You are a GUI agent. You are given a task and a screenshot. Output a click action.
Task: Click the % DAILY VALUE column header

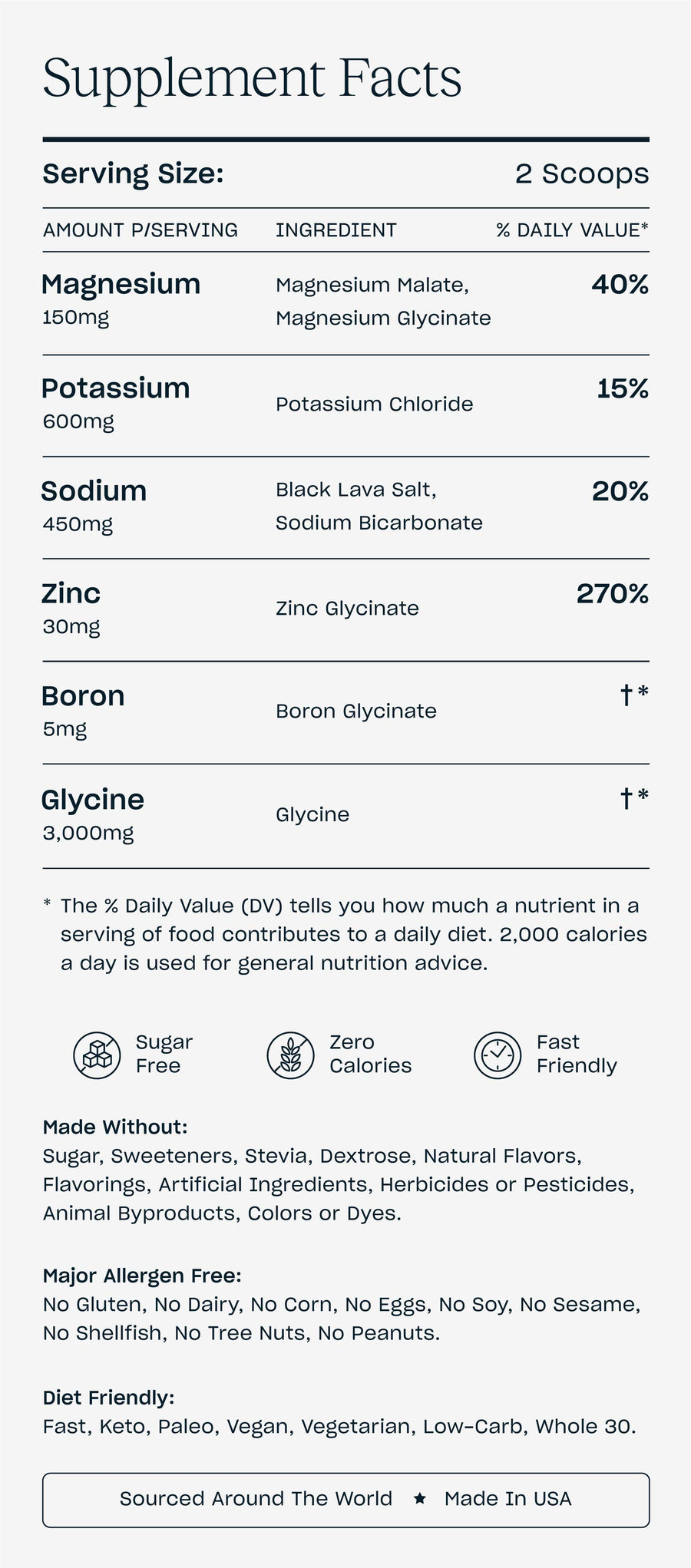pyautogui.click(x=572, y=230)
